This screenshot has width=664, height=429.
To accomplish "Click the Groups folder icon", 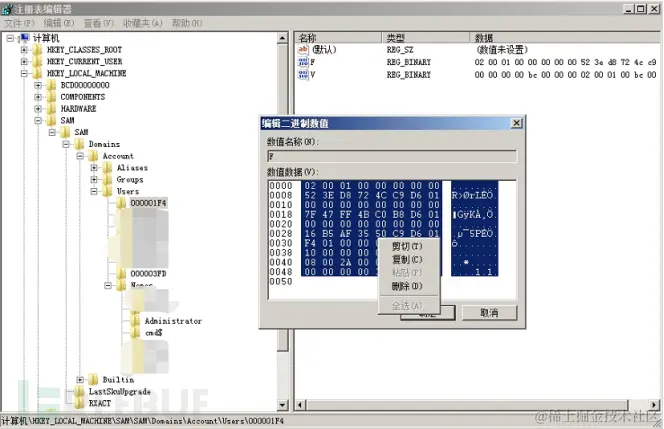I will click(x=108, y=180).
